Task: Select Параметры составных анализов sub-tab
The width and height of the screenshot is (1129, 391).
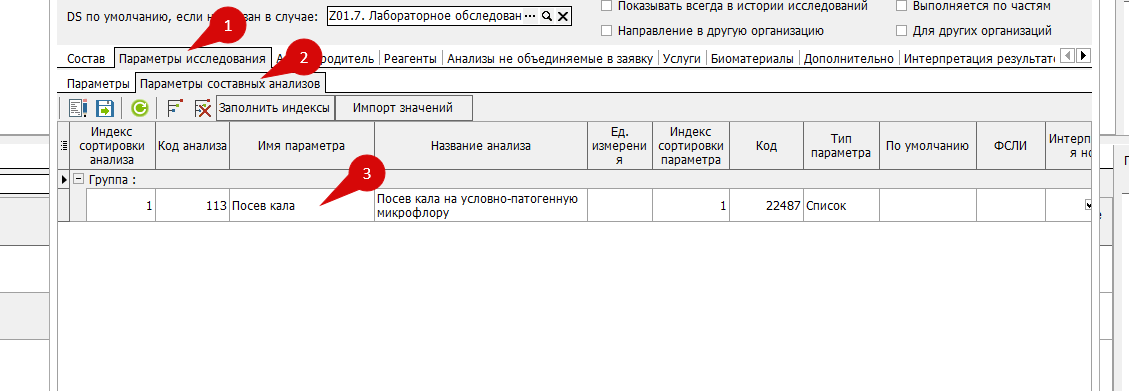Action: pyautogui.click(x=230, y=84)
